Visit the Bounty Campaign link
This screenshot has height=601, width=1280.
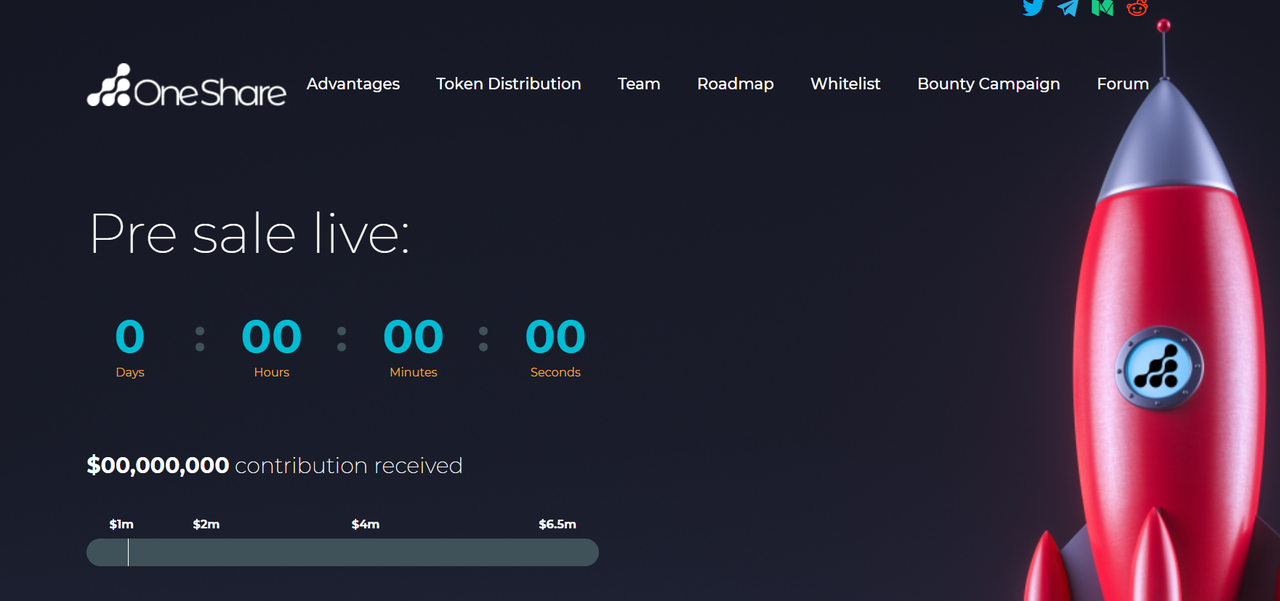[x=988, y=84]
